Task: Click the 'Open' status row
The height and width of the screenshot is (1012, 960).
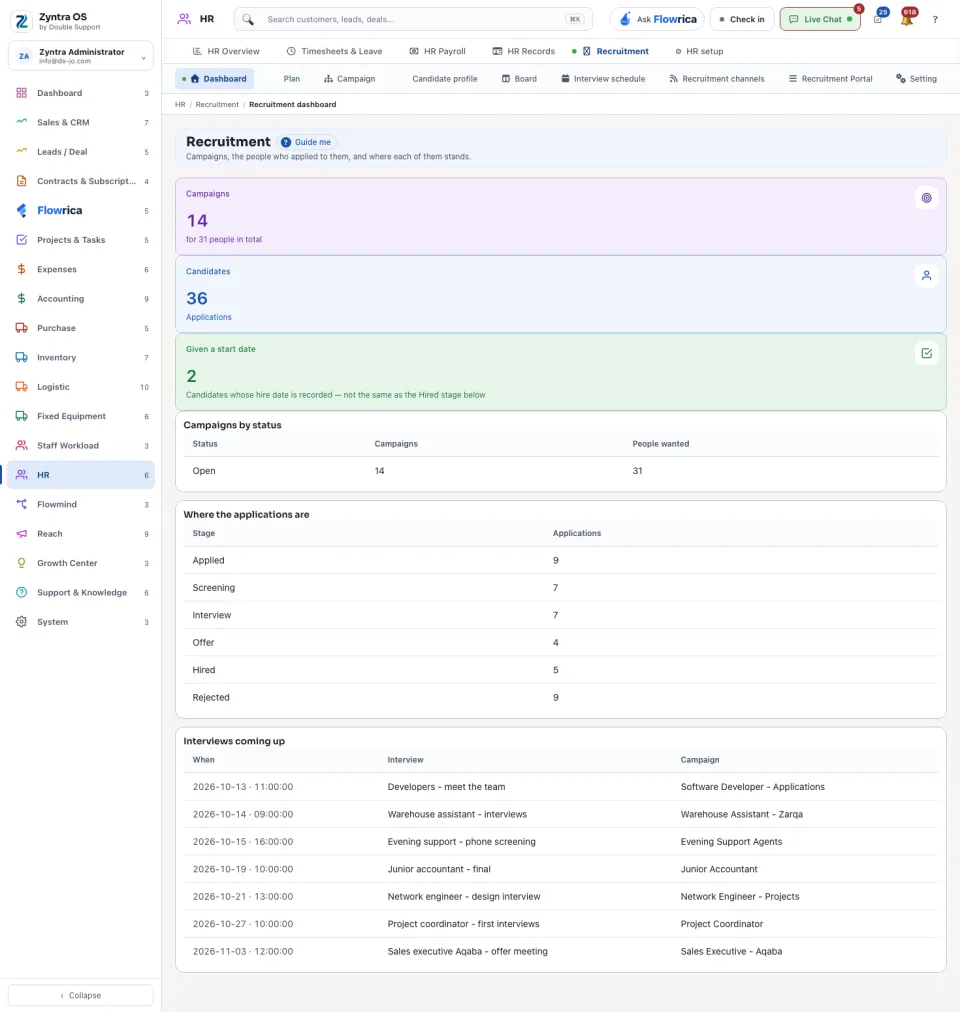Action: coord(561,471)
